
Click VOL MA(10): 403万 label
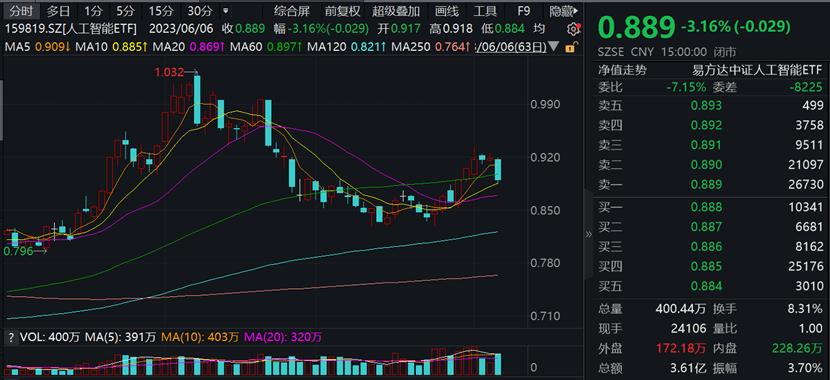coord(200,337)
